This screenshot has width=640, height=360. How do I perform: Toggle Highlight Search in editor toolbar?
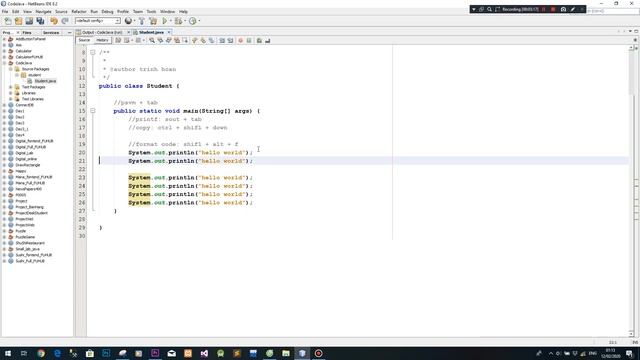[x=177, y=40]
